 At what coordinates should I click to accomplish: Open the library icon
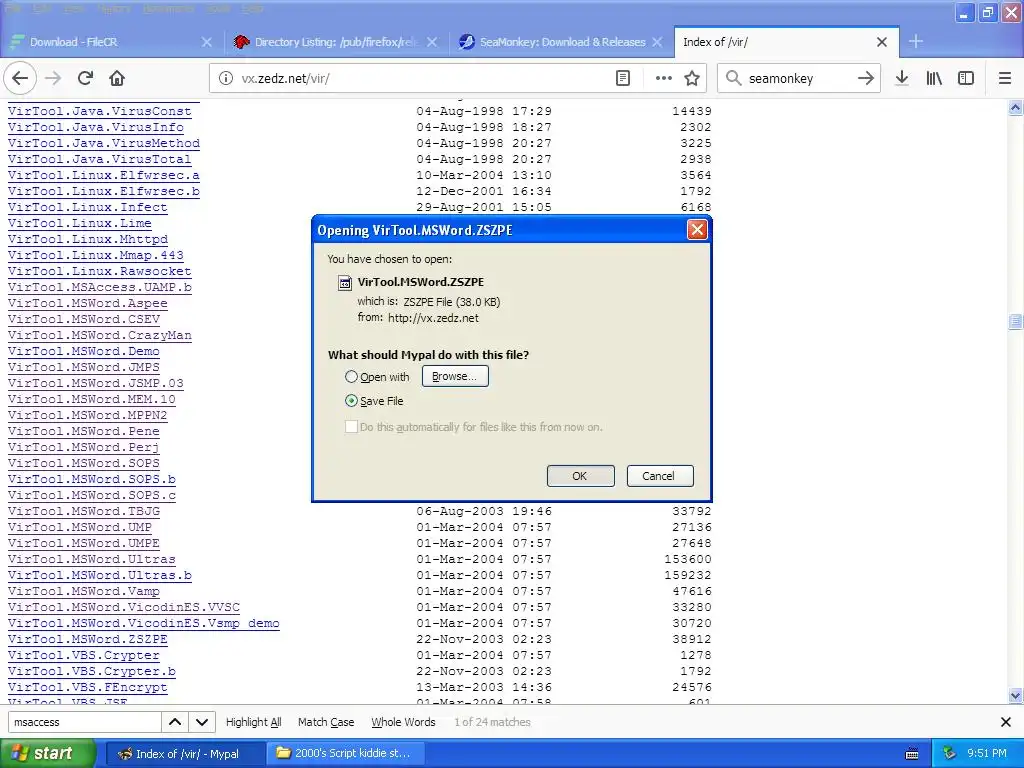coord(934,78)
